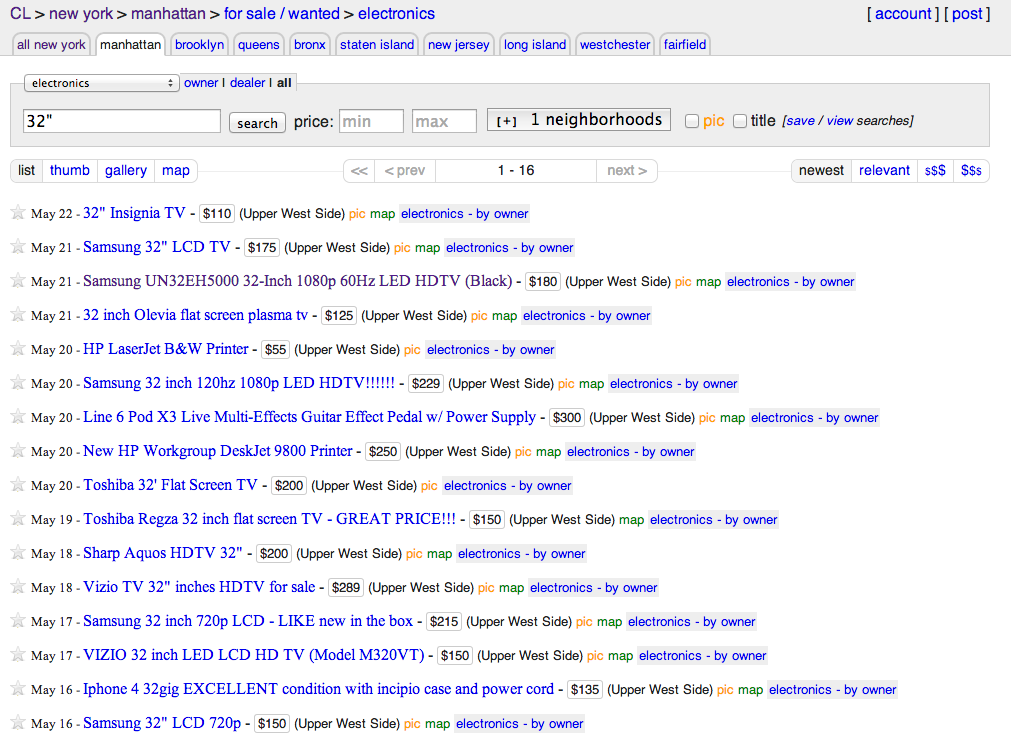The height and width of the screenshot is (745, 1011).
Task: Sort by price low to high
Action: pyautogui.click(x=935, y=170)
